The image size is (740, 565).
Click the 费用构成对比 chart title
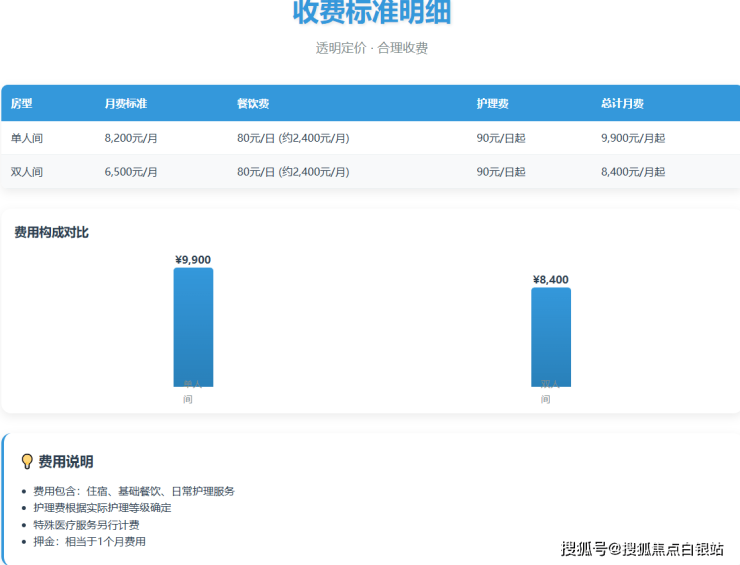51,232
